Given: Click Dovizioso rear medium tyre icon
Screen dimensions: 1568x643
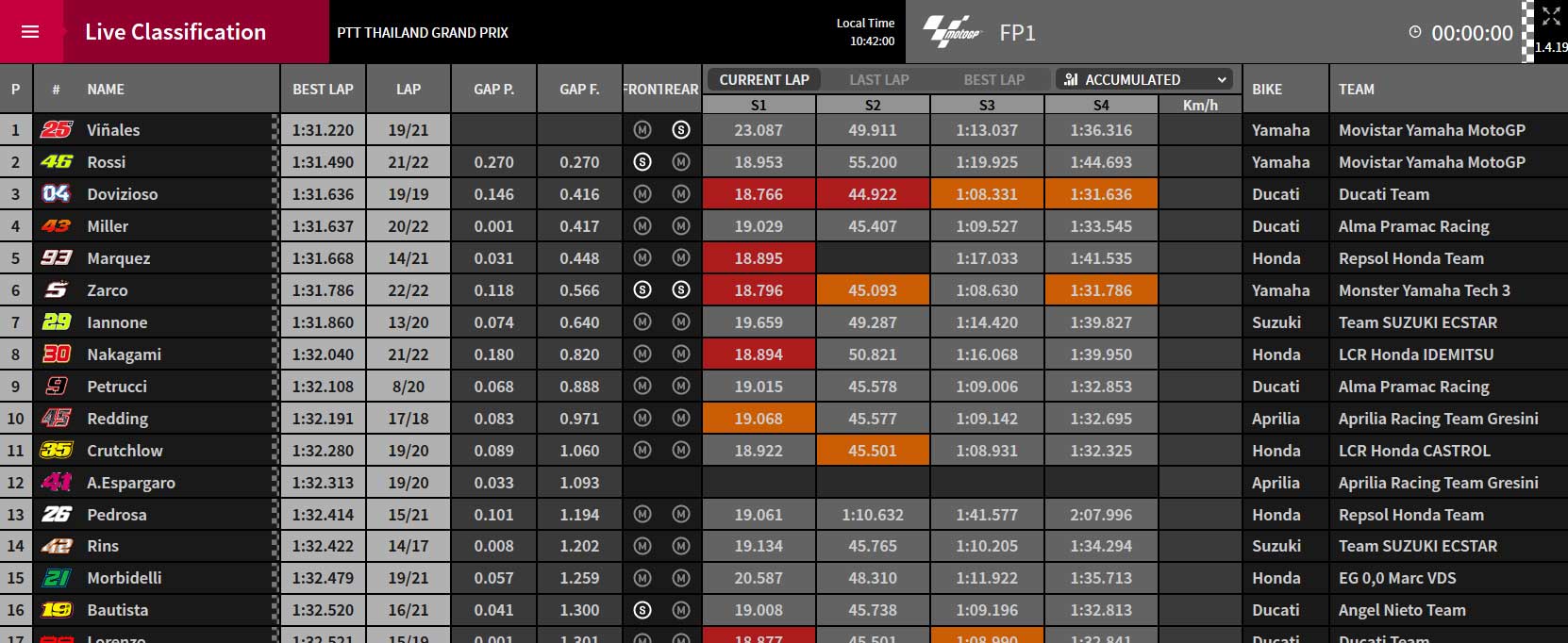Looking at the screenshot, I should [681, 194].
